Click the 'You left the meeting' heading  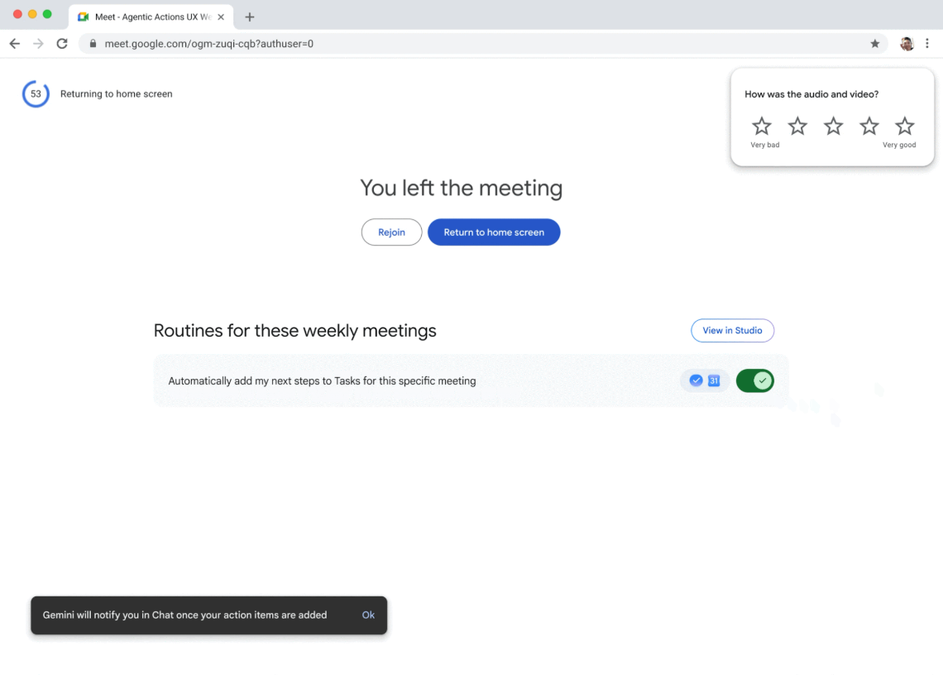tap(461, 188)
